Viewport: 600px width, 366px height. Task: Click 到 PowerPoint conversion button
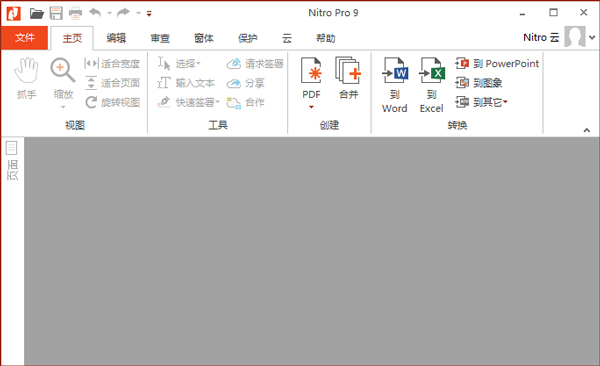point(497,64)
